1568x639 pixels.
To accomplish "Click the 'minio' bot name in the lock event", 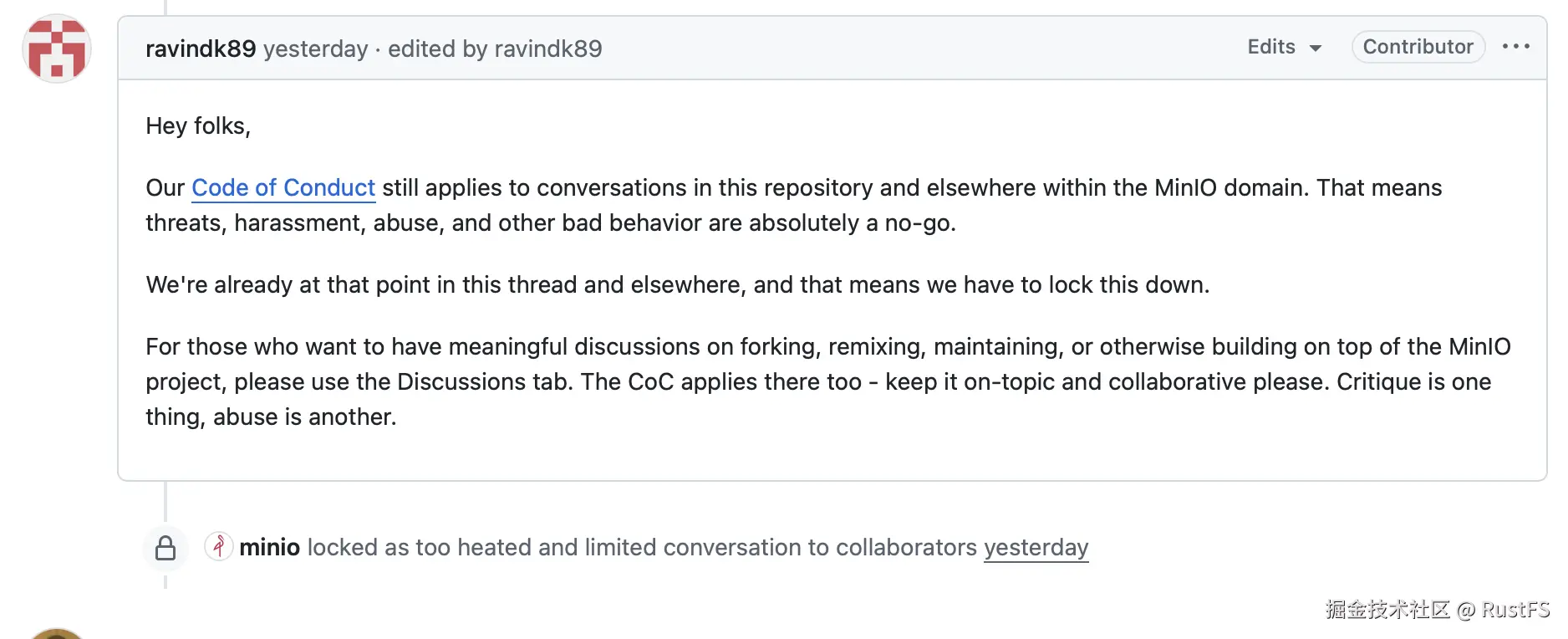I will pos(268,547).
